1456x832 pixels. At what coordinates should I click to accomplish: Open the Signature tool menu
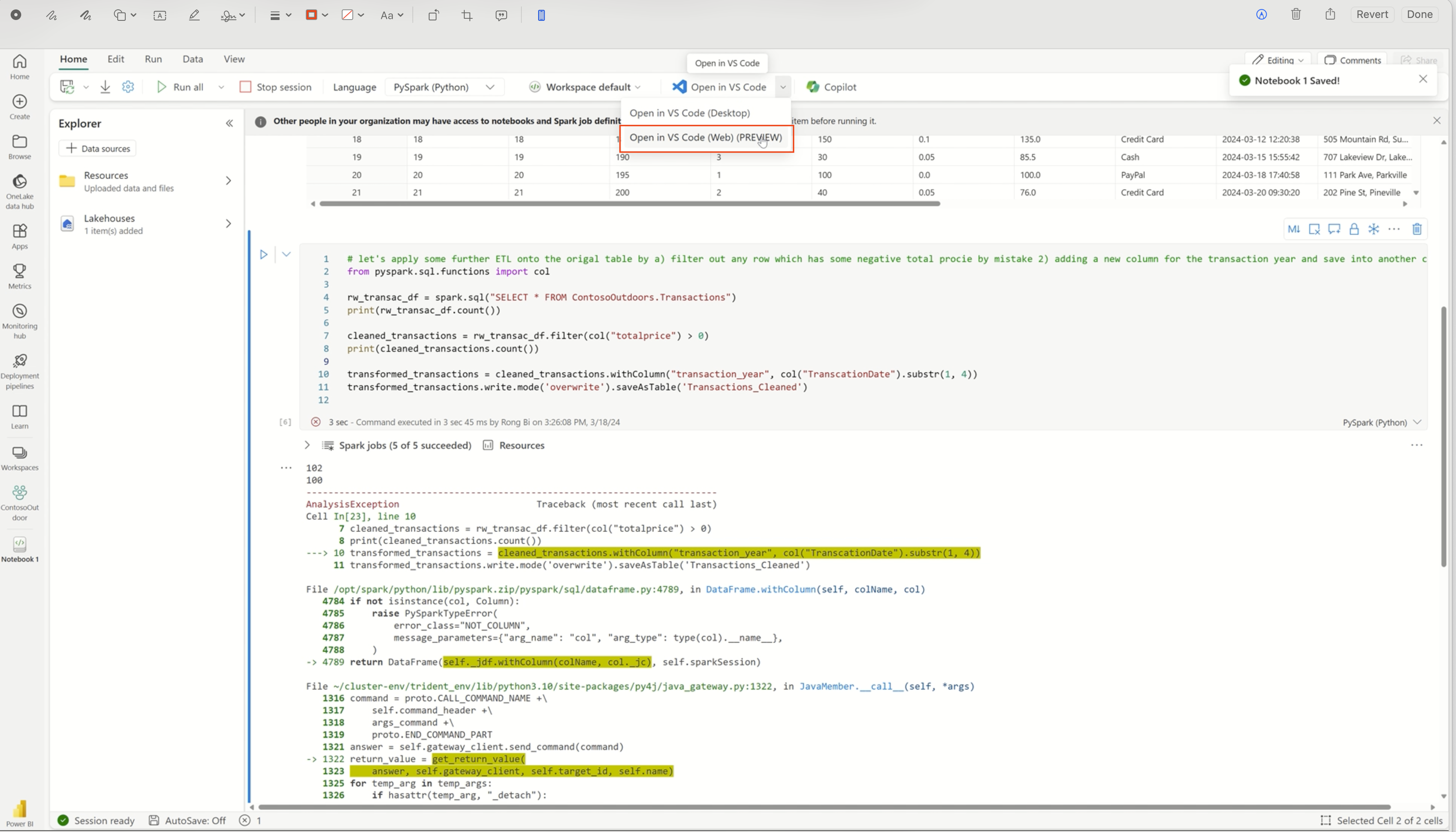(233, 16)
